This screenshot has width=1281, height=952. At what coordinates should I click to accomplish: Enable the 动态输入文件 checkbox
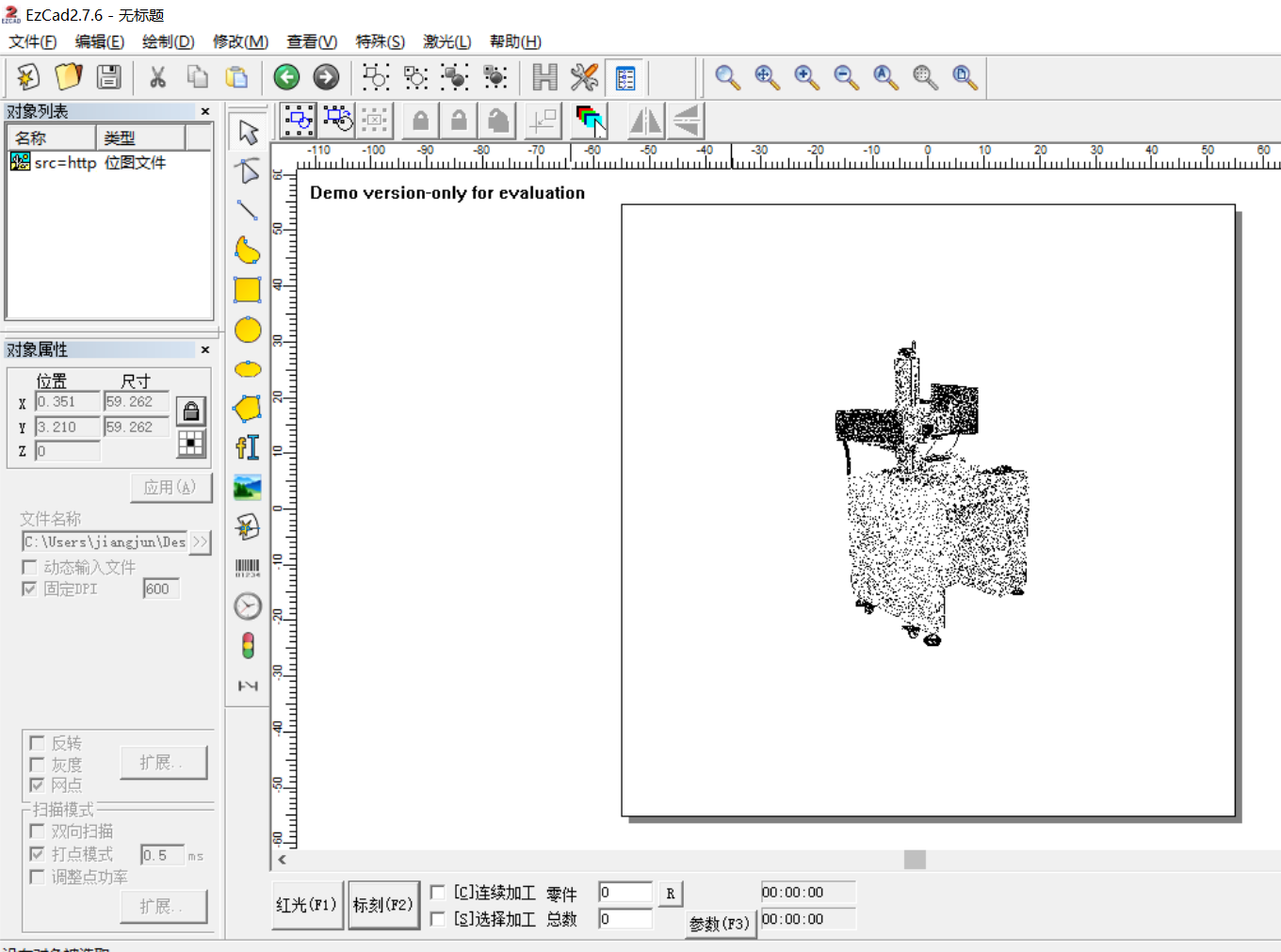coord(29,567)
